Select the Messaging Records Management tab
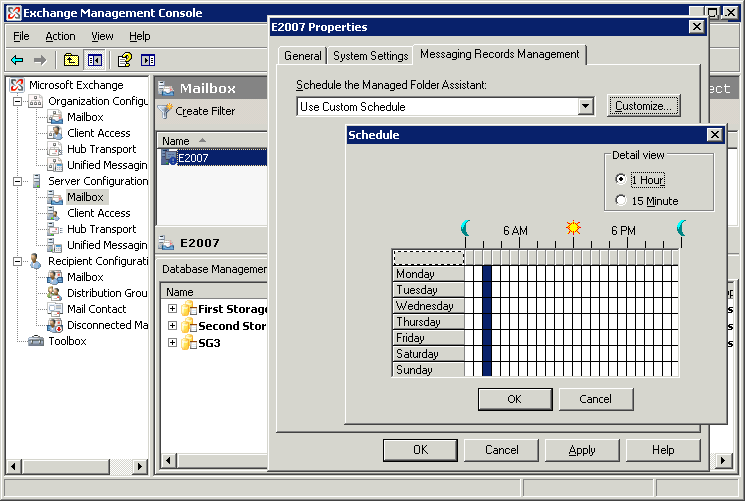745x501 pixels. (499, 54)
